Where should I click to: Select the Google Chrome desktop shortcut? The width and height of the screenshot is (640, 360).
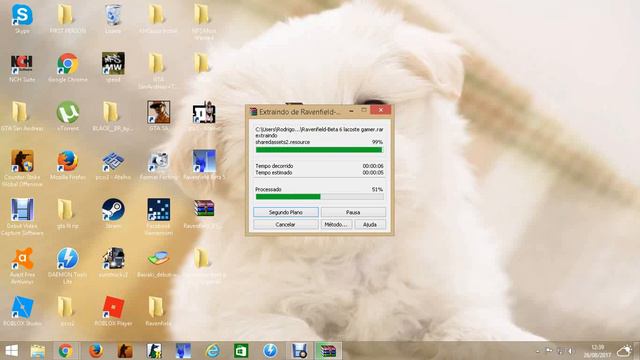[68, 67]
